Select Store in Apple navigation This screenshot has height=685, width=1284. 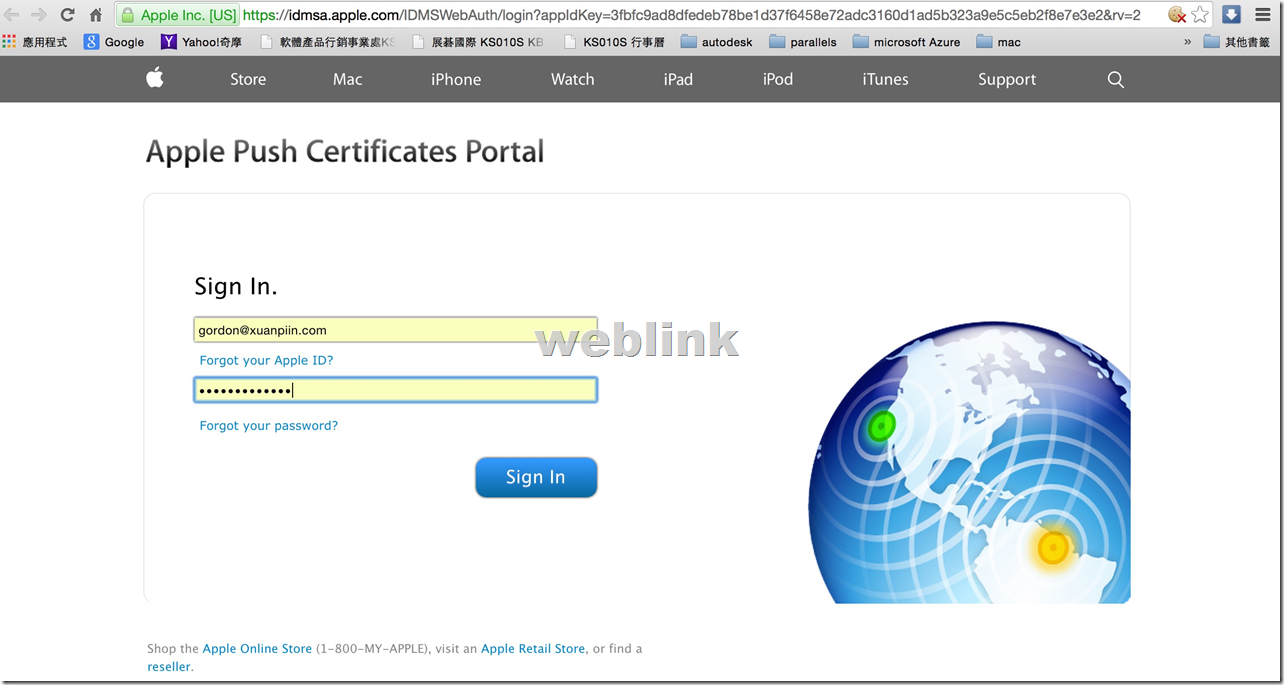click(248, 80)
